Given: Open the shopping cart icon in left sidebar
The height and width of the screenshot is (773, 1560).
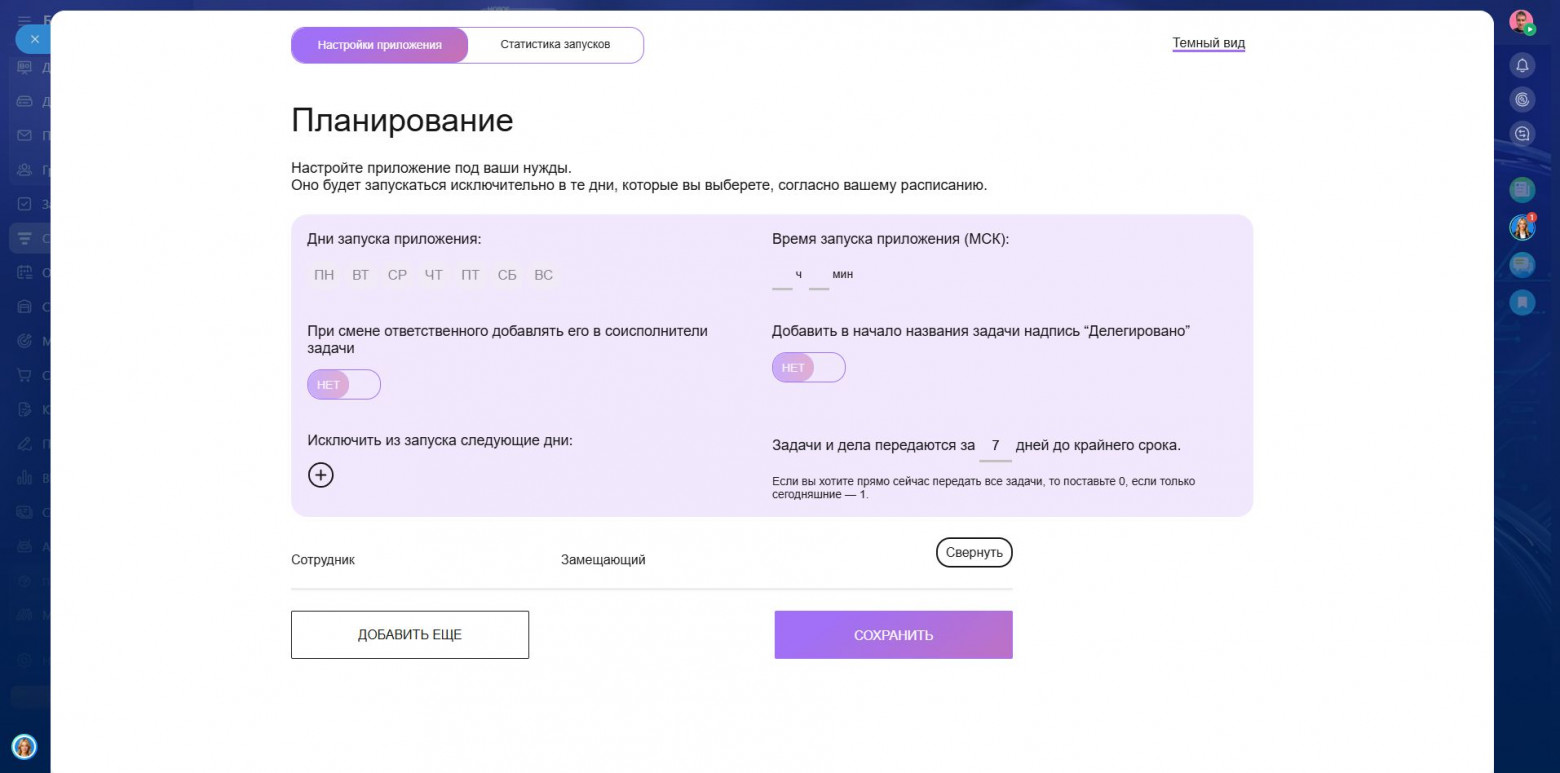Looking at the screenshot, I should 24,375.
